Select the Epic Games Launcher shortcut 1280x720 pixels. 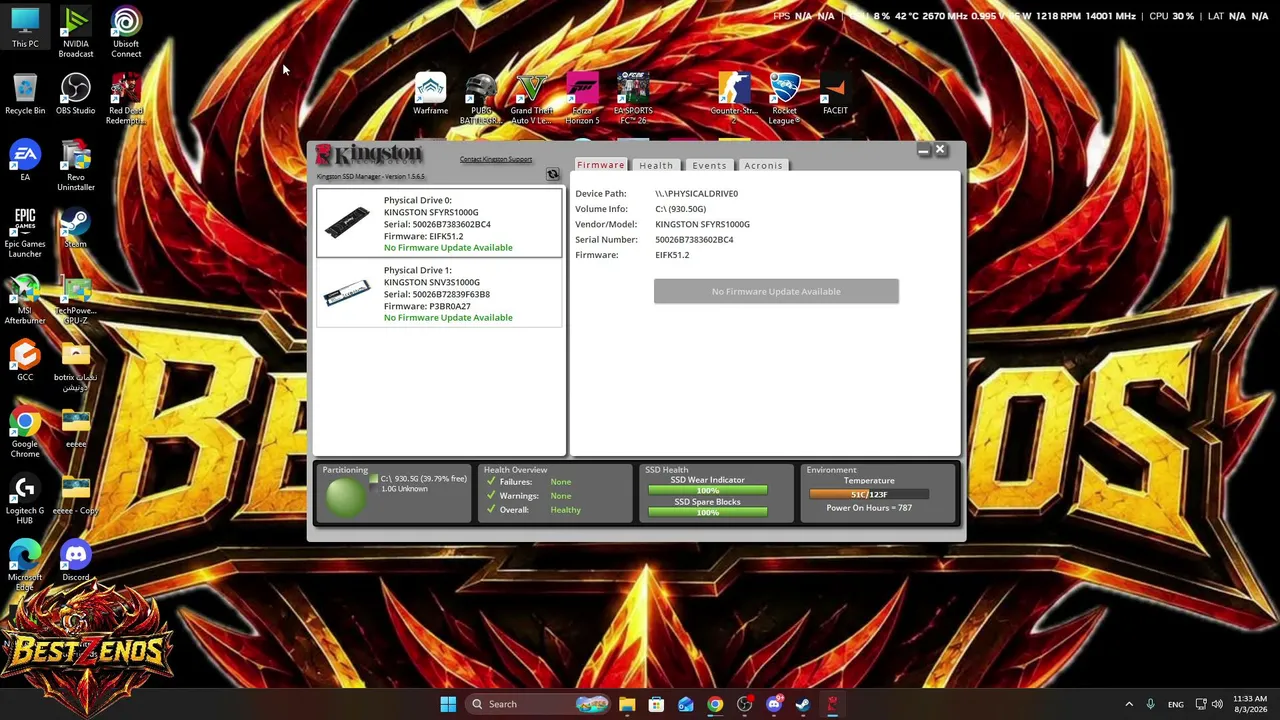(25, 233)
